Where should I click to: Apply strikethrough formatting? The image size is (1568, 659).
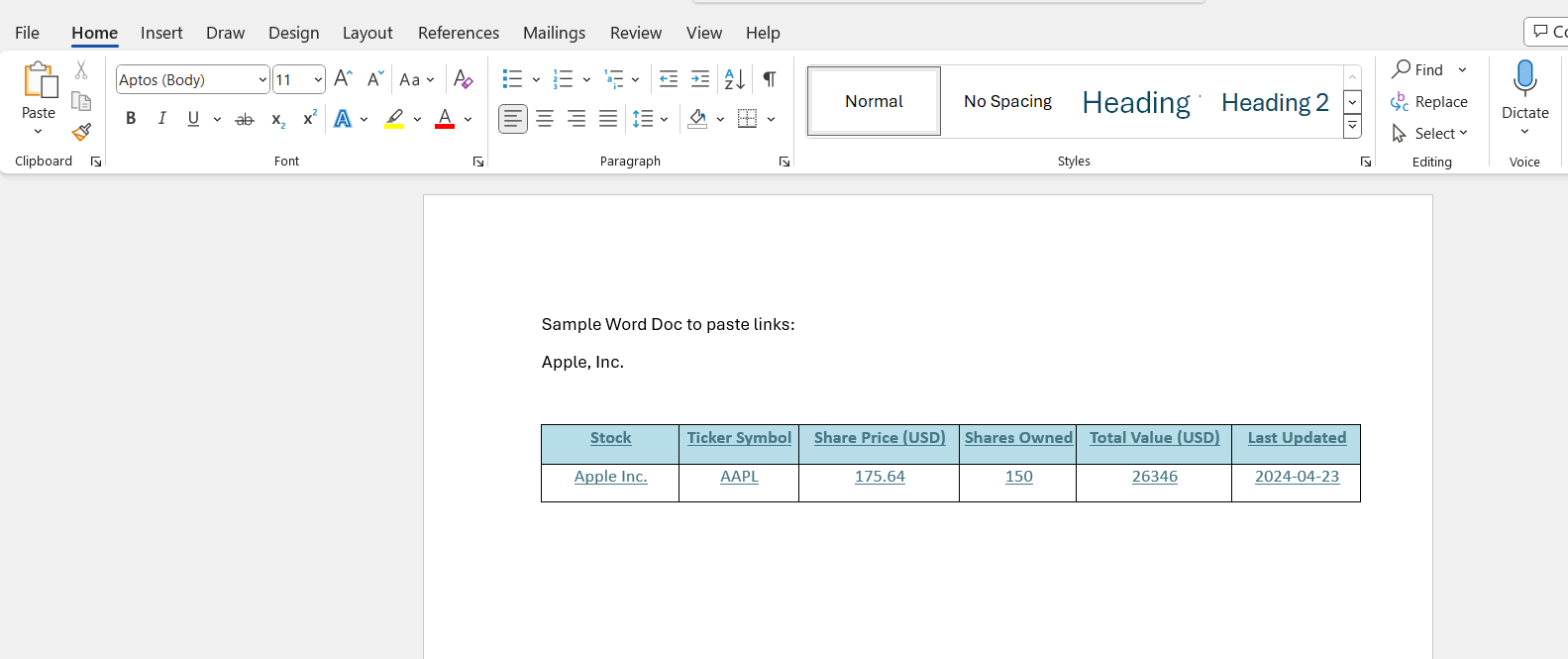(245, 119)
